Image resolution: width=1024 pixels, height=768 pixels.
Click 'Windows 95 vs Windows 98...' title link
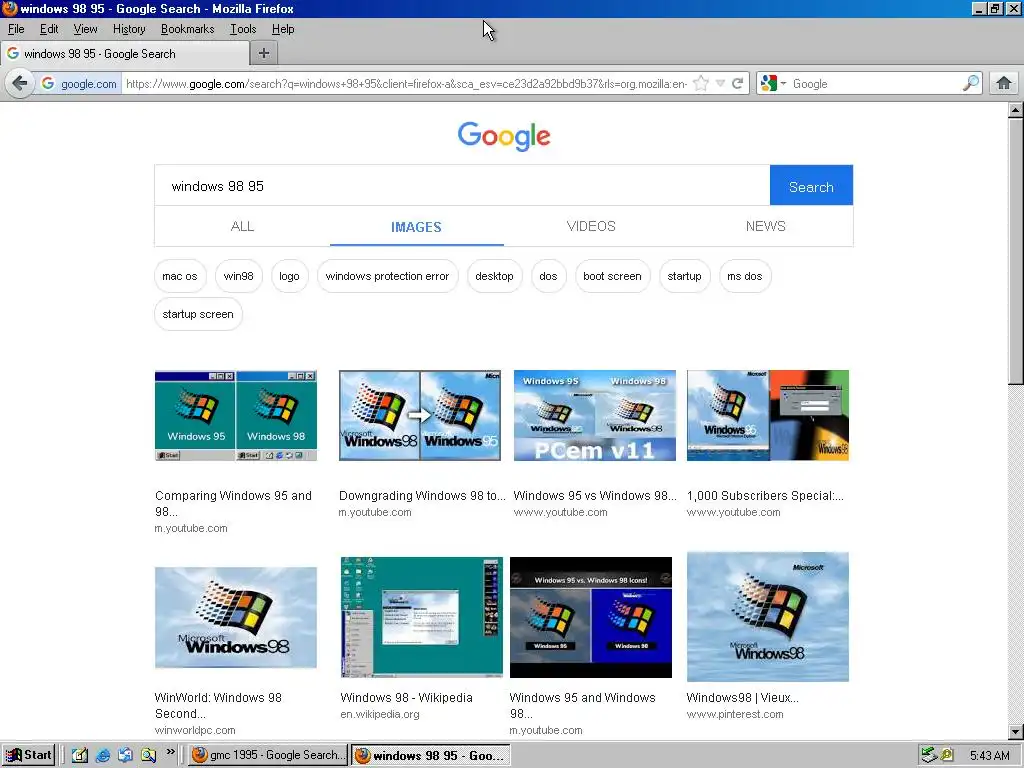[x=595, y=496]
